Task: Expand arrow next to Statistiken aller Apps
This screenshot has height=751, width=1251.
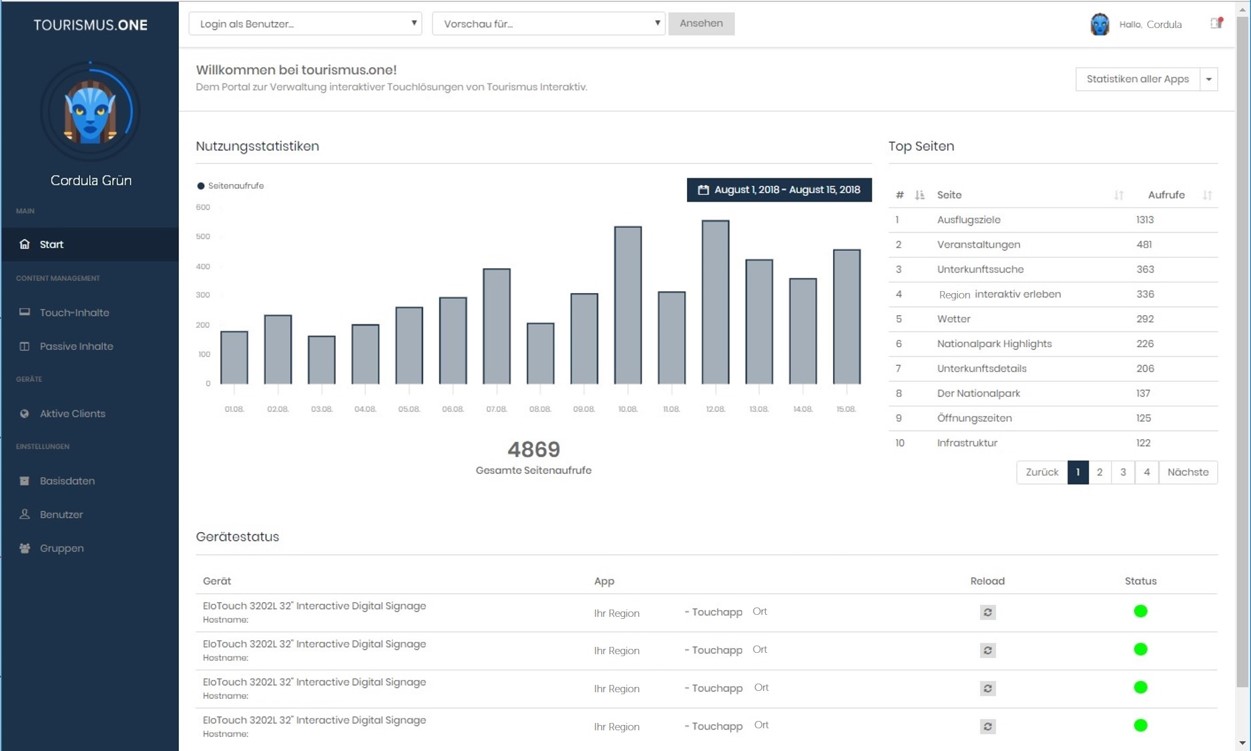Action: 1208,80
